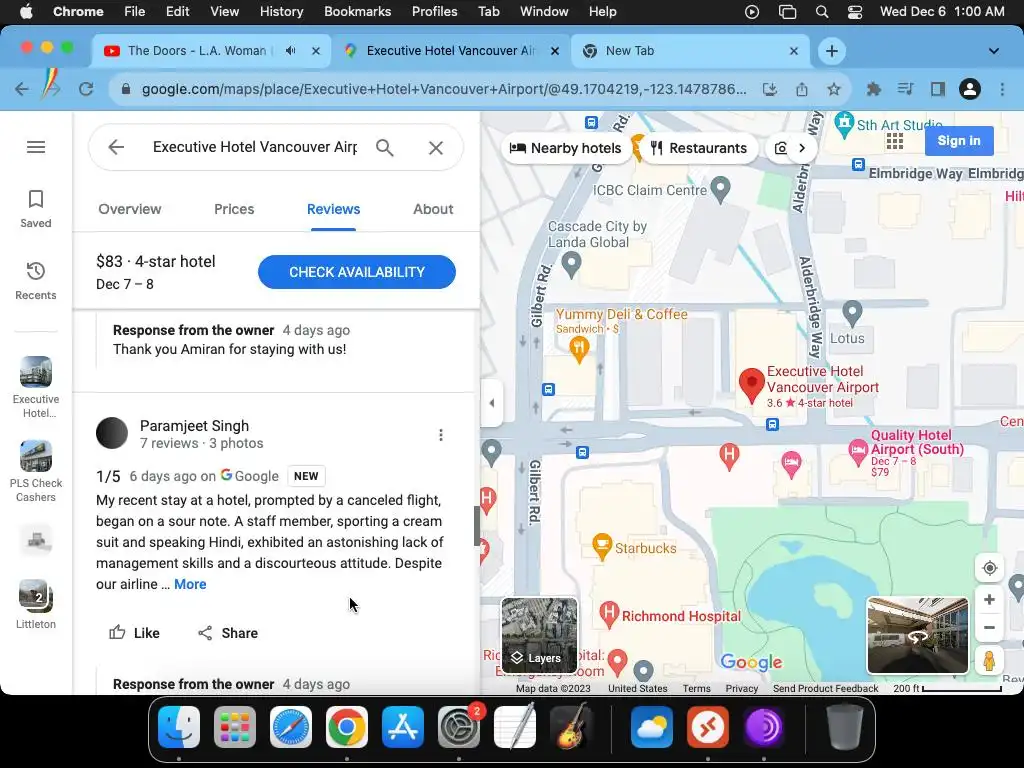Go back from the search box arrow
The image size is (1024, 768).
tap(116, 147)
